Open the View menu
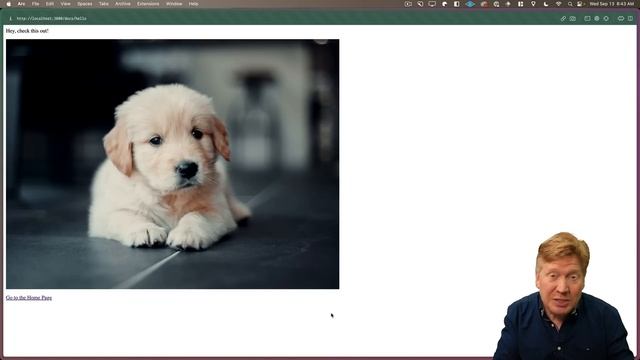640x360 pixels. click(65, 4)
